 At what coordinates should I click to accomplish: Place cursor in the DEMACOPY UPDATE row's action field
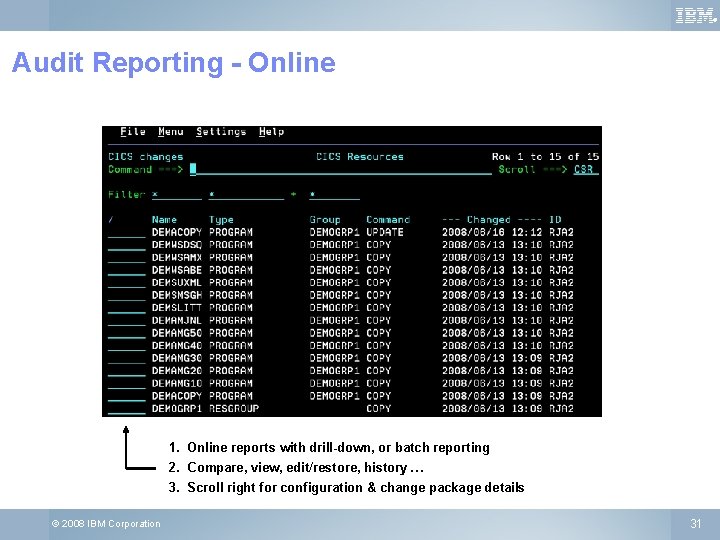click(x=127, y=233)
